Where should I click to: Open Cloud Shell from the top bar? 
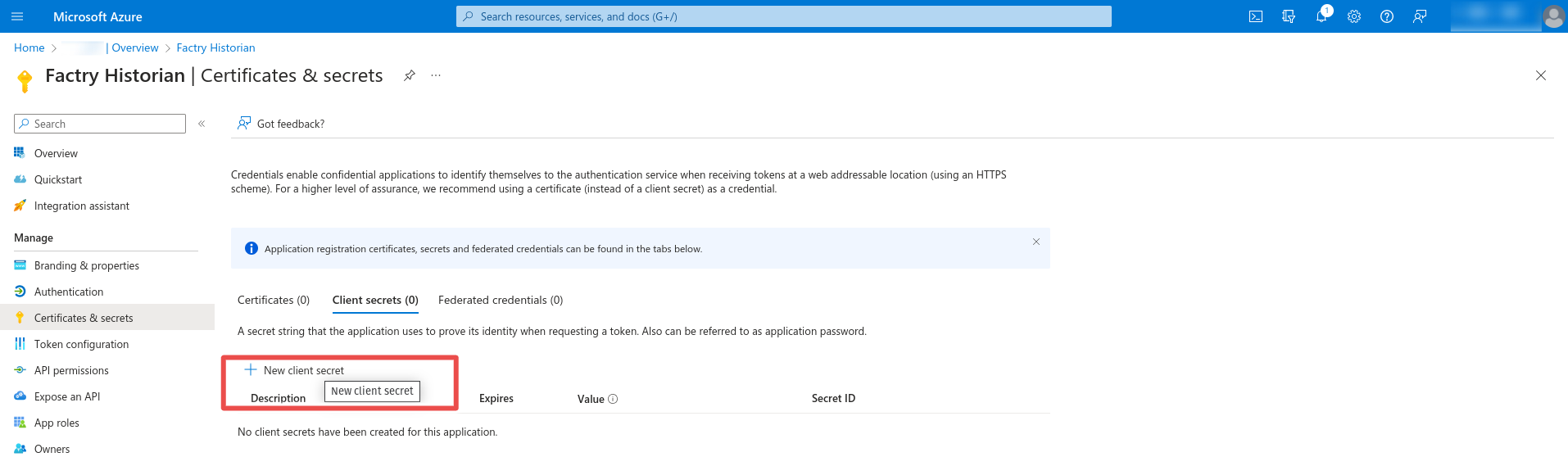pos(1256,16)
